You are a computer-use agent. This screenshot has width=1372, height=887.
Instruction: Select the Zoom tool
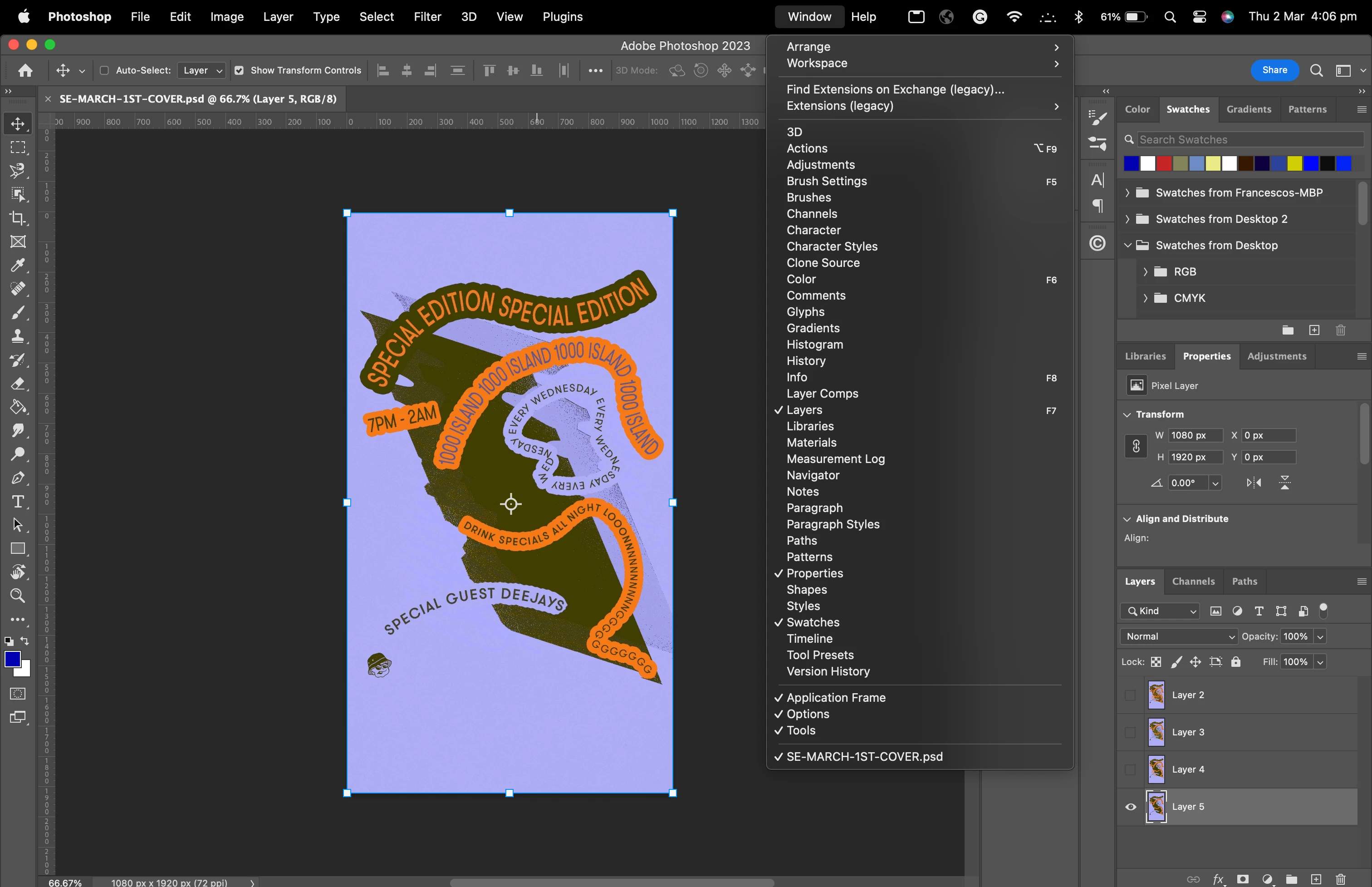pos(18,596)
